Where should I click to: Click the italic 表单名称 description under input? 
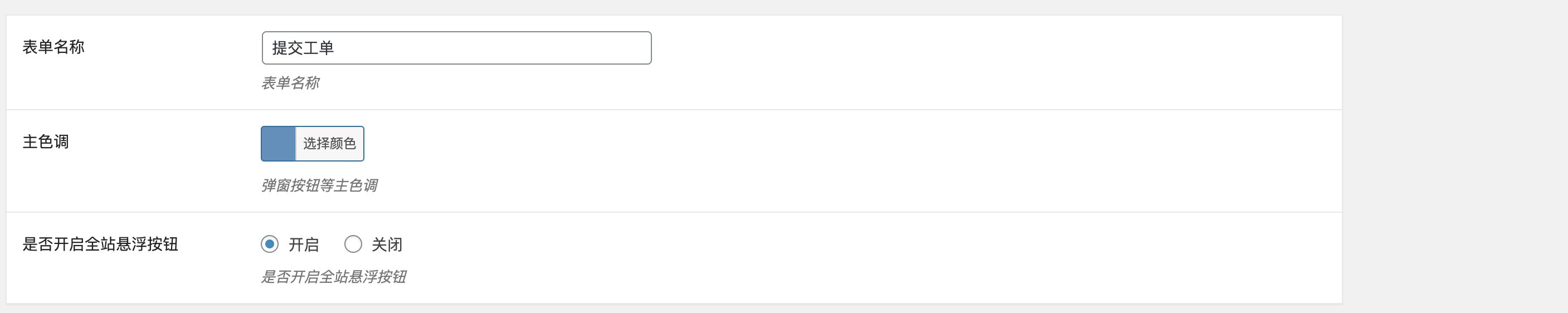tap(290, 84)
